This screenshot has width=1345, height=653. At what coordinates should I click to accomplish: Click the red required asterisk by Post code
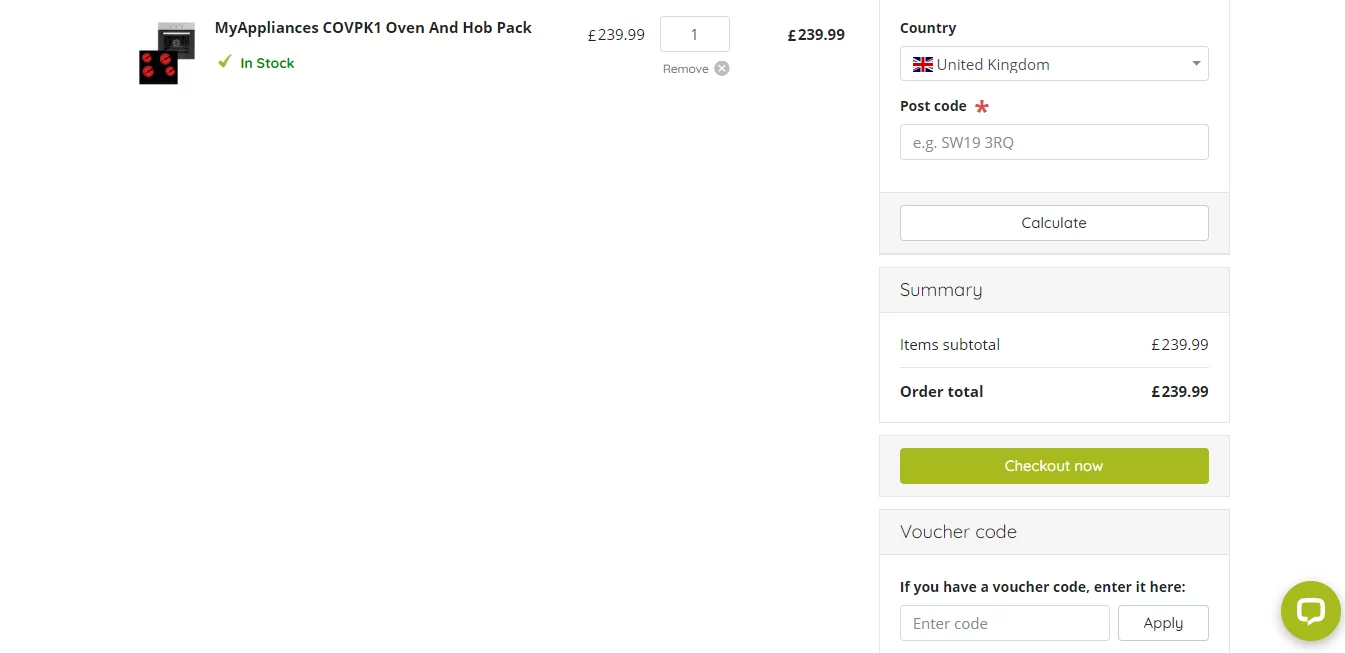(x=982, y=107)
